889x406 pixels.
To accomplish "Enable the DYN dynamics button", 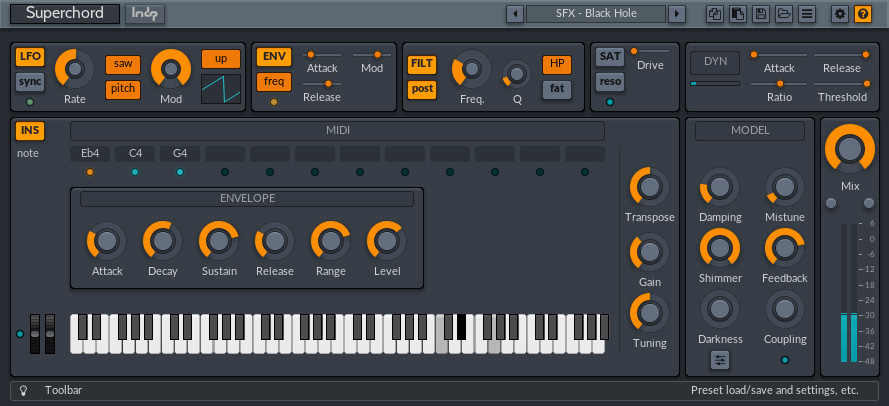I will coord(715,62).
